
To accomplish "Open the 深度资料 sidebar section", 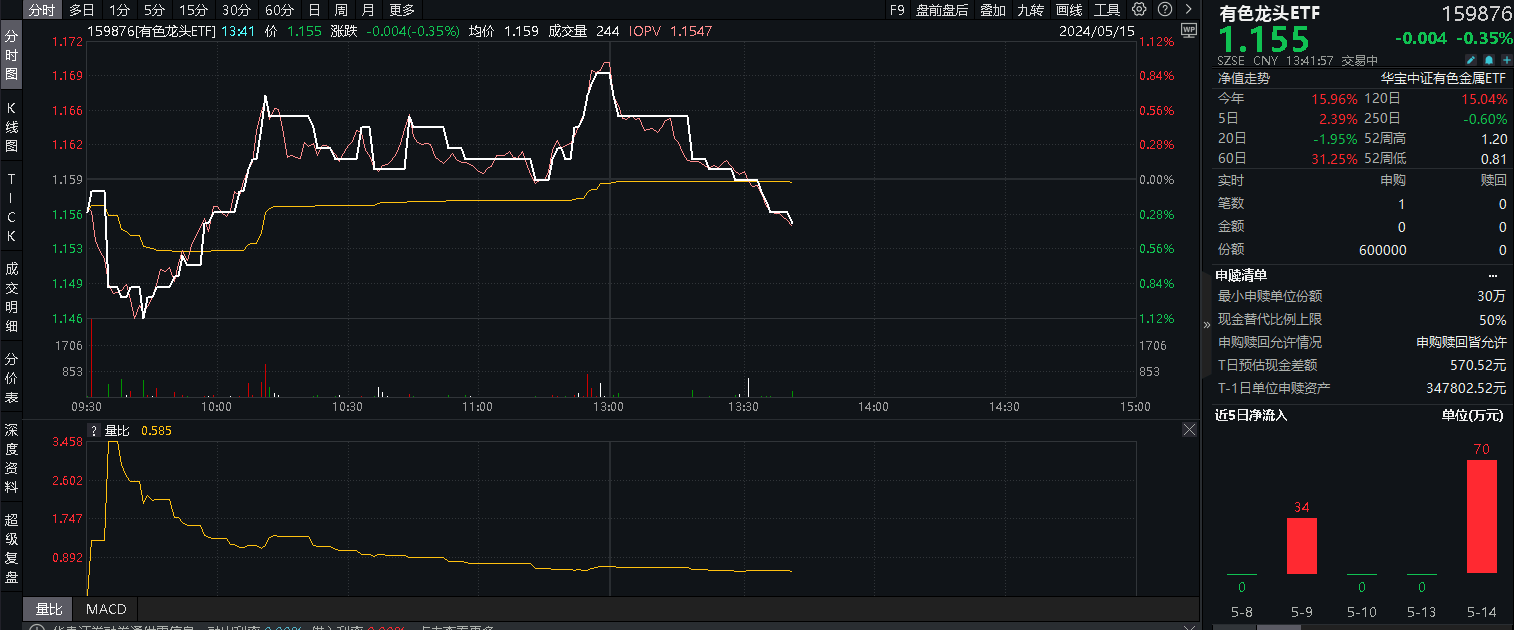I will click(12, 458).
